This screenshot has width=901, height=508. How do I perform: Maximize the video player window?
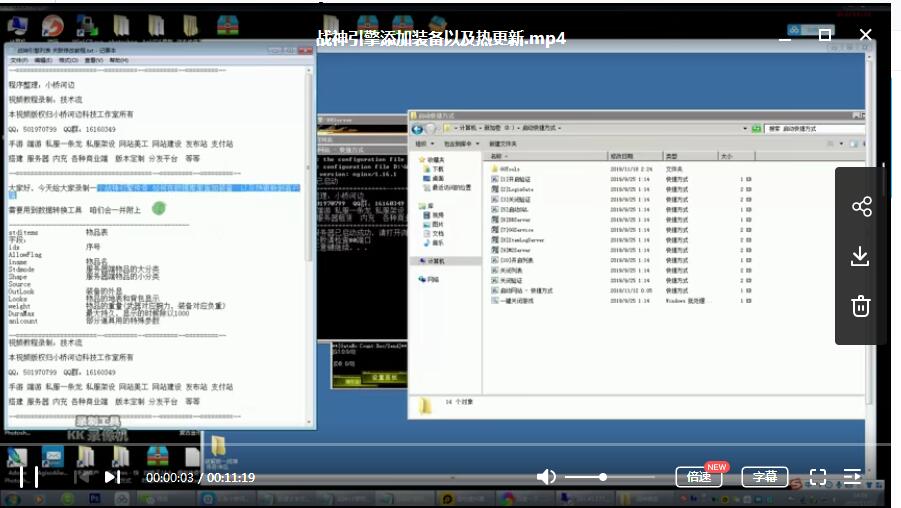tap(825, 34)
